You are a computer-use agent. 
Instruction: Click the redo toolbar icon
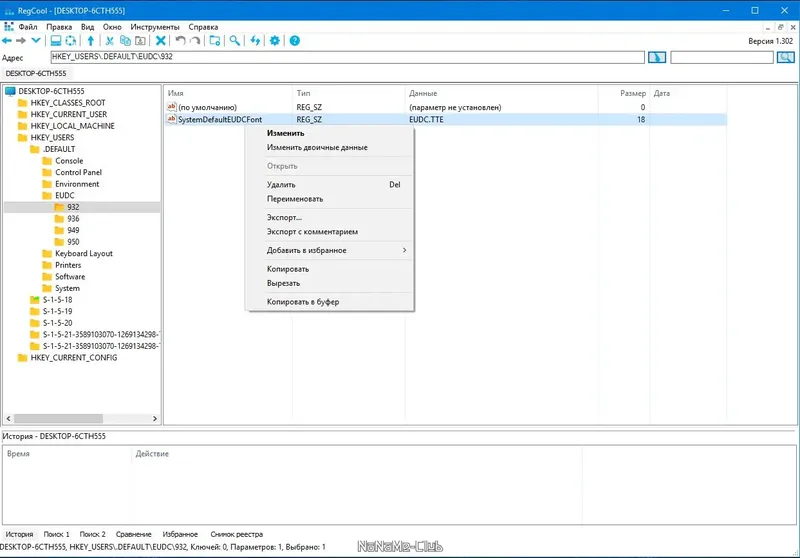195,41
